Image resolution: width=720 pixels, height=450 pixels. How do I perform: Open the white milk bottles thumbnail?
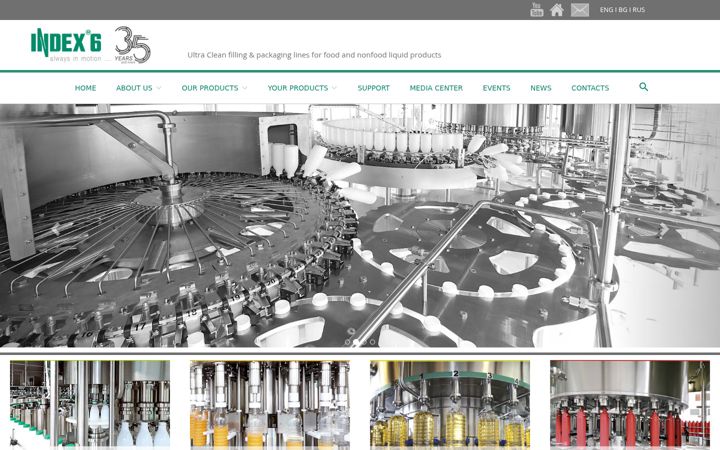90,404
